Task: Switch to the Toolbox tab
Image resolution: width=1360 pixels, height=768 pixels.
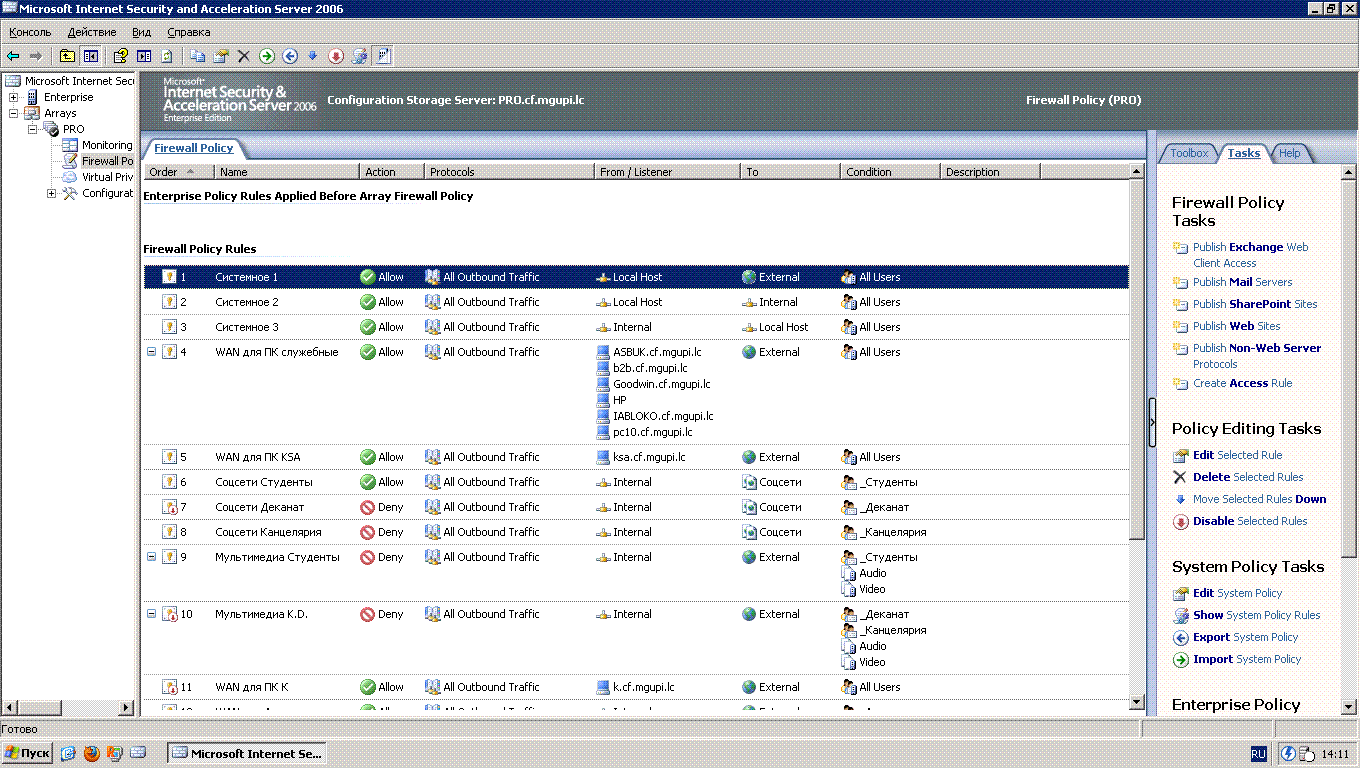Action: pyautogui.click(x=1188, y=153)
